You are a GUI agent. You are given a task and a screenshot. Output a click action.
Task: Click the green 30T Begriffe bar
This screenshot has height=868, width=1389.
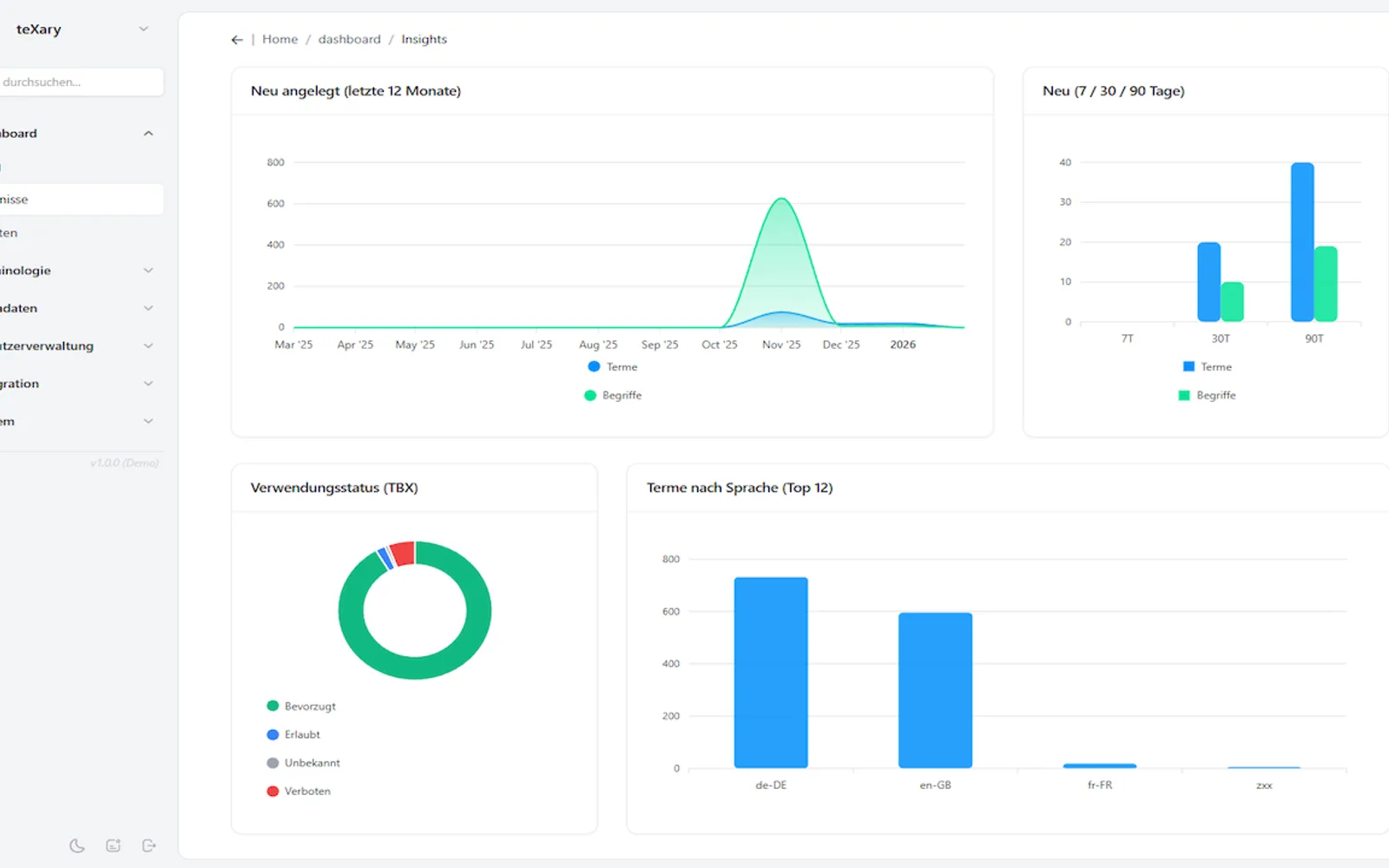tap(1232, 302)
